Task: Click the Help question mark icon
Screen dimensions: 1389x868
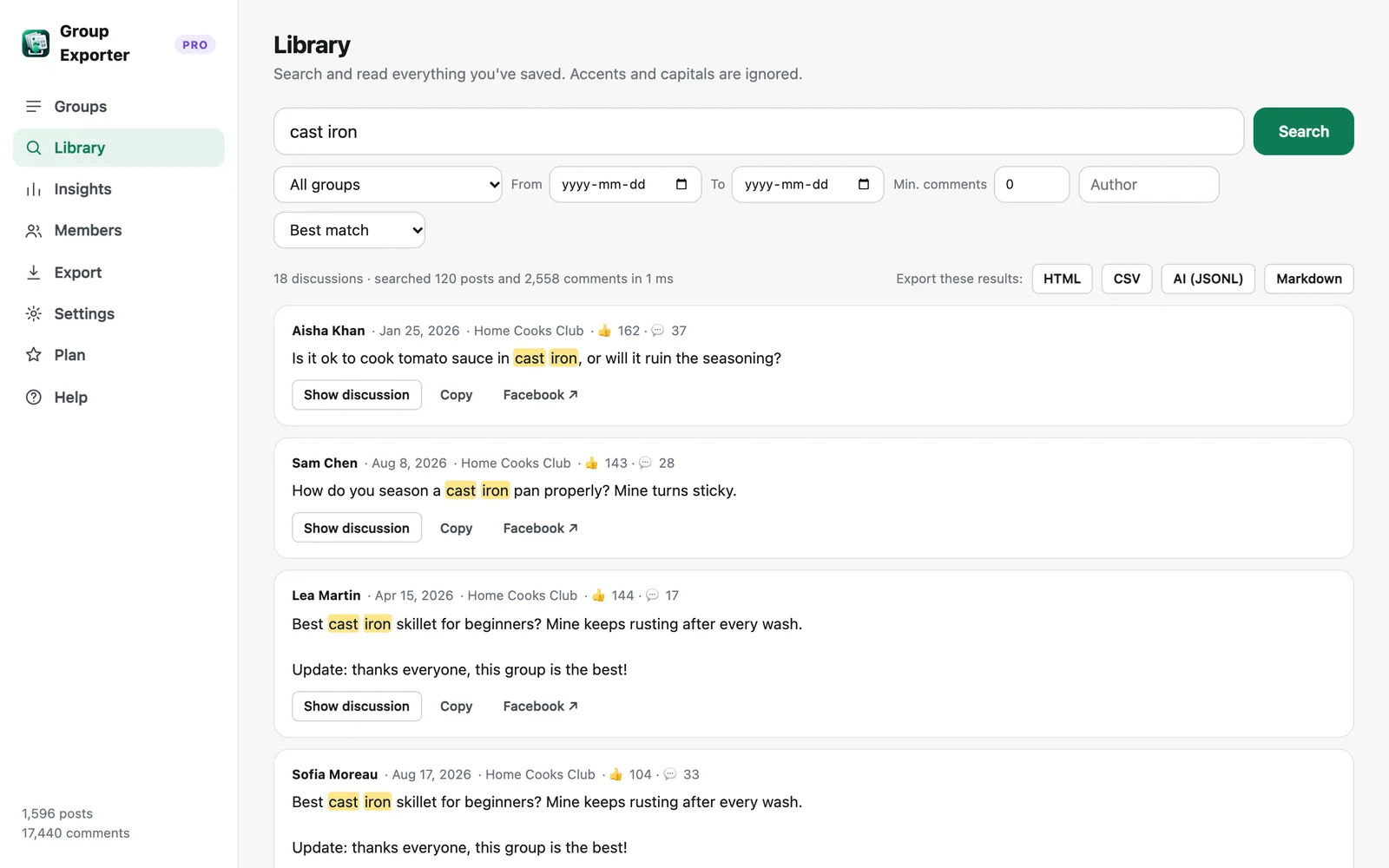Action: (34, 398)
